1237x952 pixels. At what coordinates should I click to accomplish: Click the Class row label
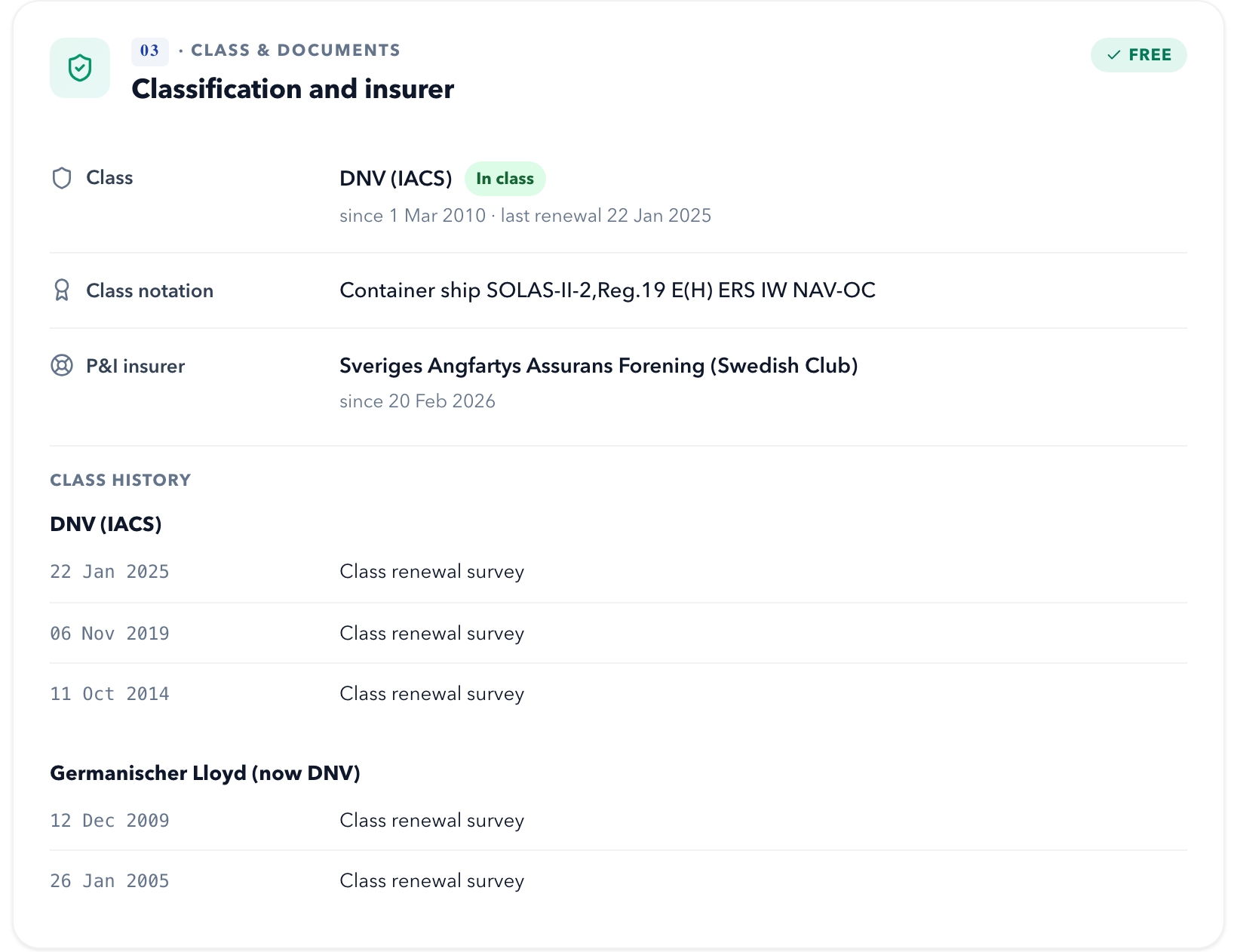click(109, 178)
